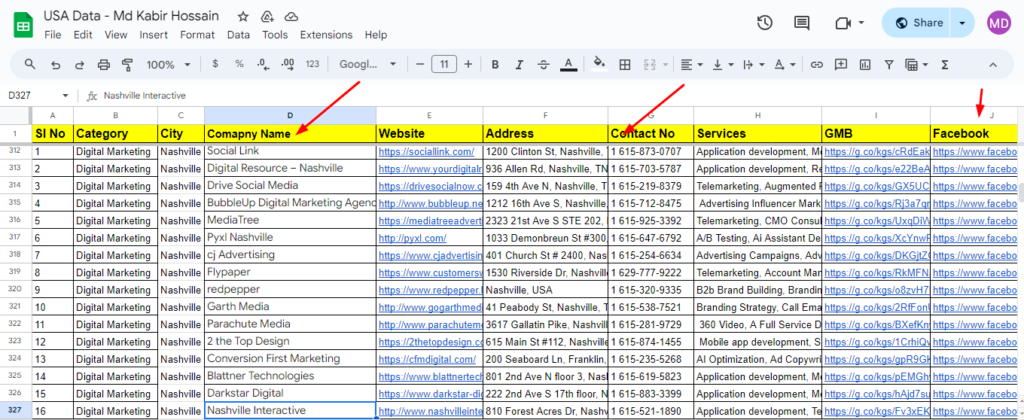Open vertical align dropdown
The image size is (1024, 420).
[x=722, y=64]
